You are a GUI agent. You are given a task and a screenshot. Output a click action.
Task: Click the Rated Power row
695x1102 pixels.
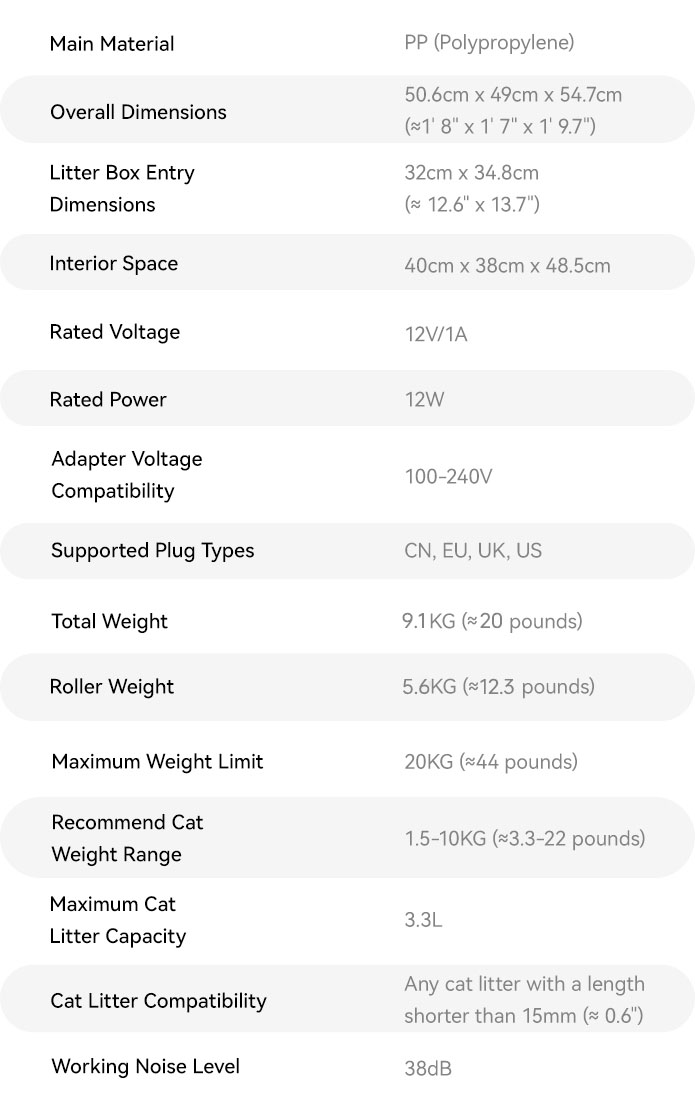(x=347, y=398)
